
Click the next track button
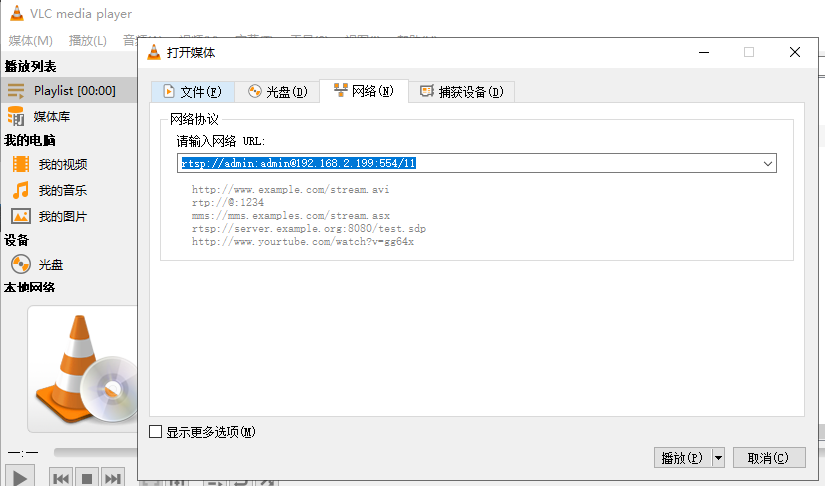(113, 478)
